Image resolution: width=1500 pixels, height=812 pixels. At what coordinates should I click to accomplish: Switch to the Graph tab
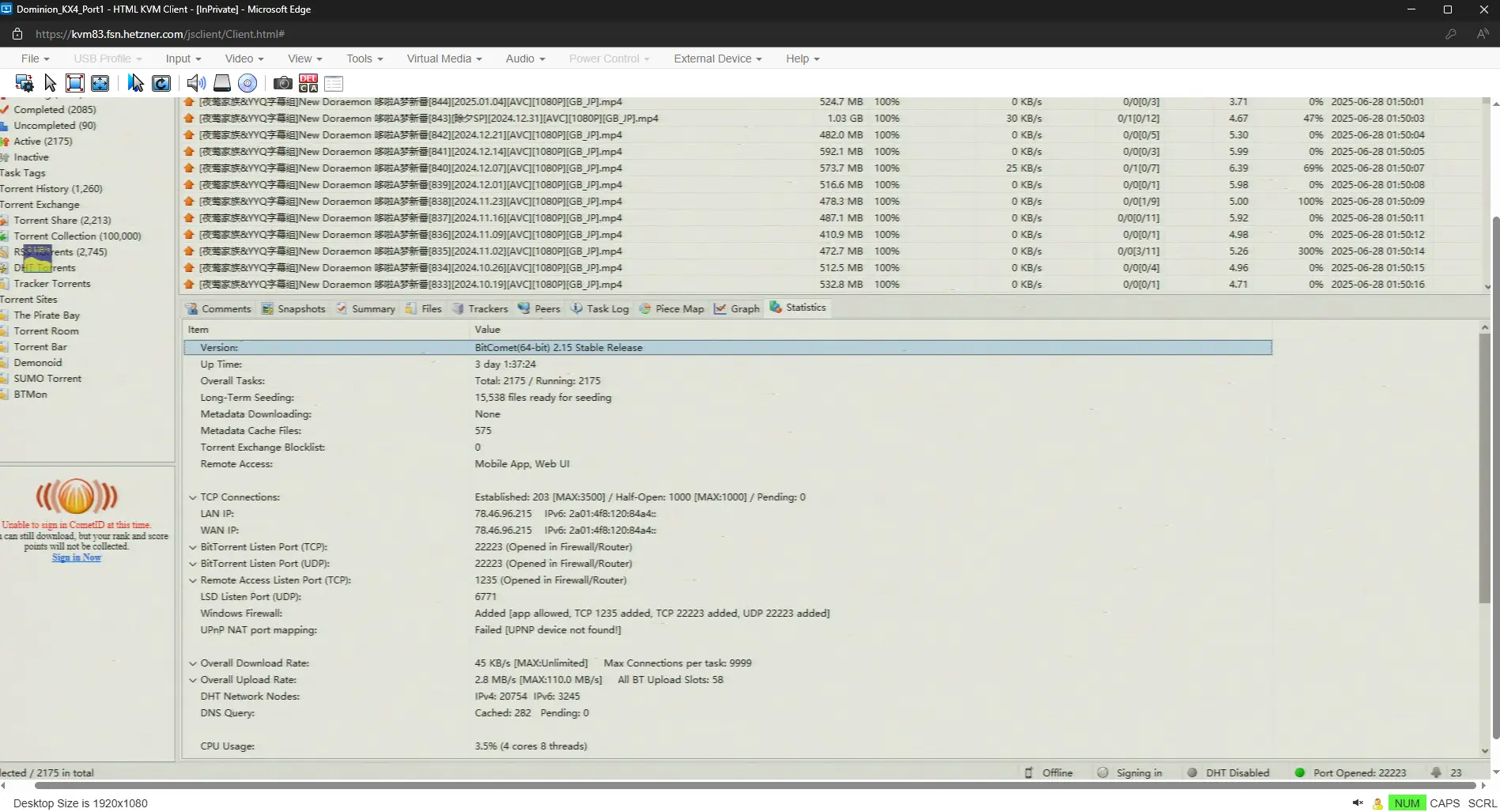click(737, 308)
